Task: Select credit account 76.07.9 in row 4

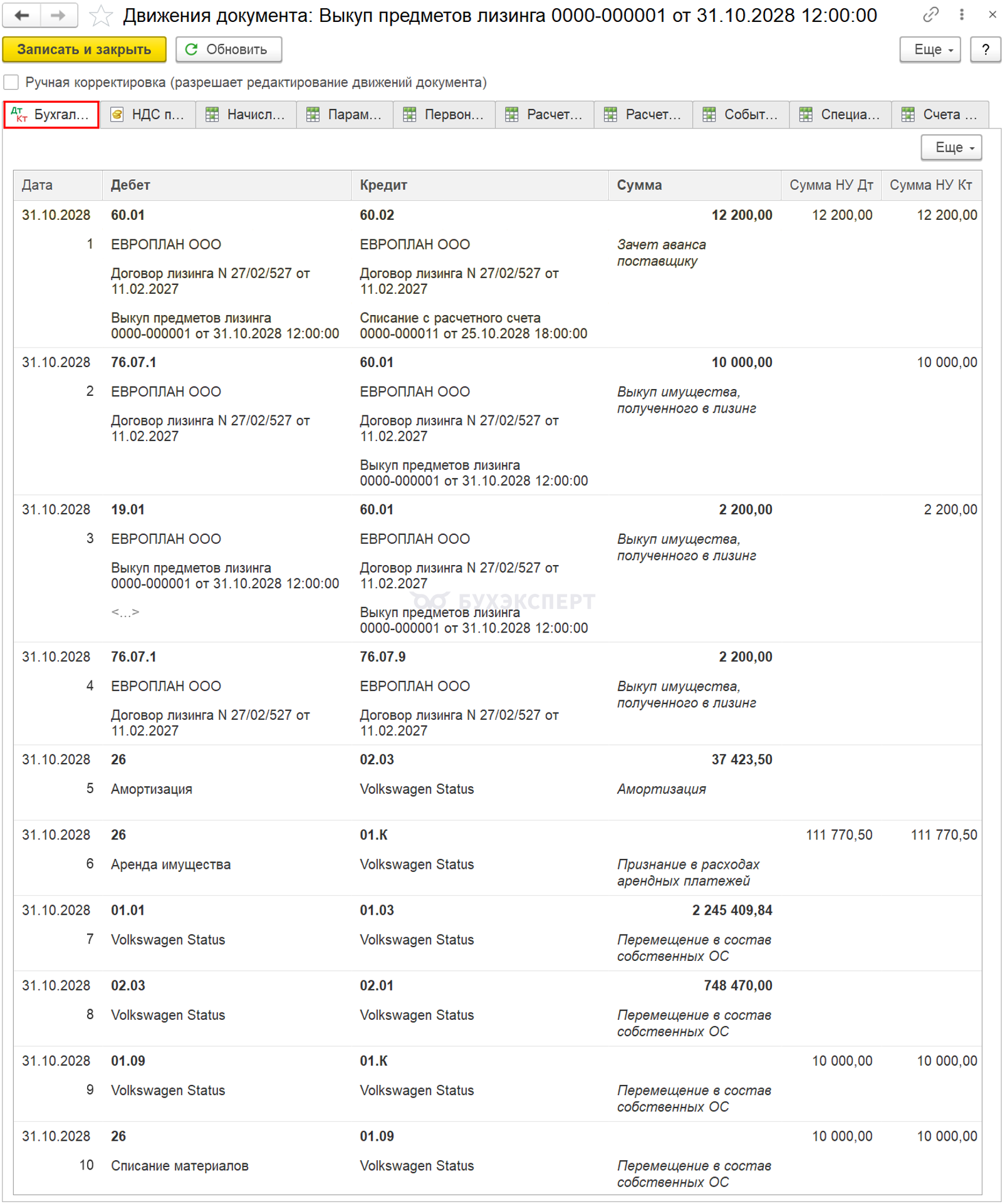Action: click(x=382, y=656)
